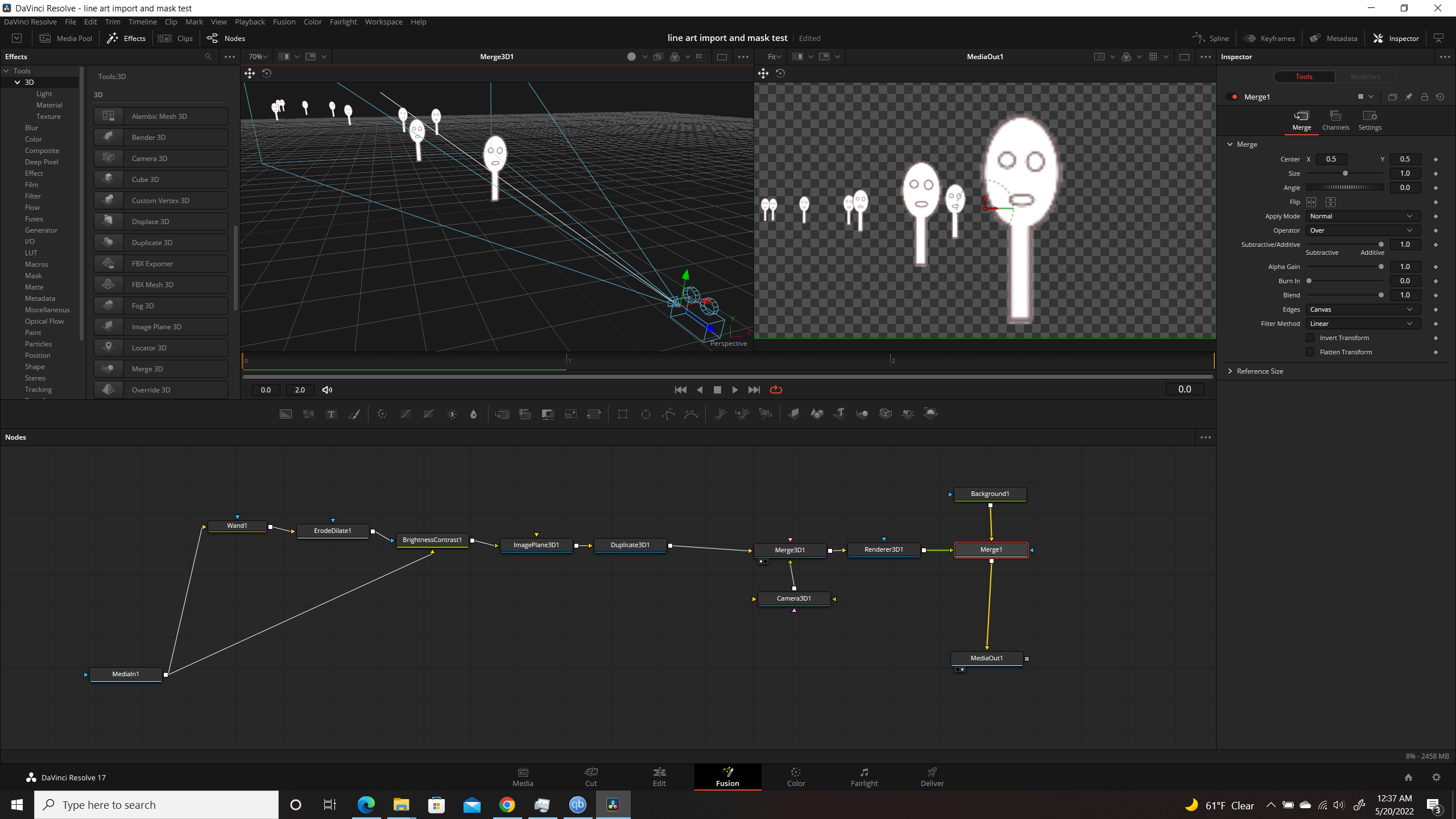
Task: Add a Shape 3D node from toolbar
Action: pyautogui.click(x=817, y=414)
